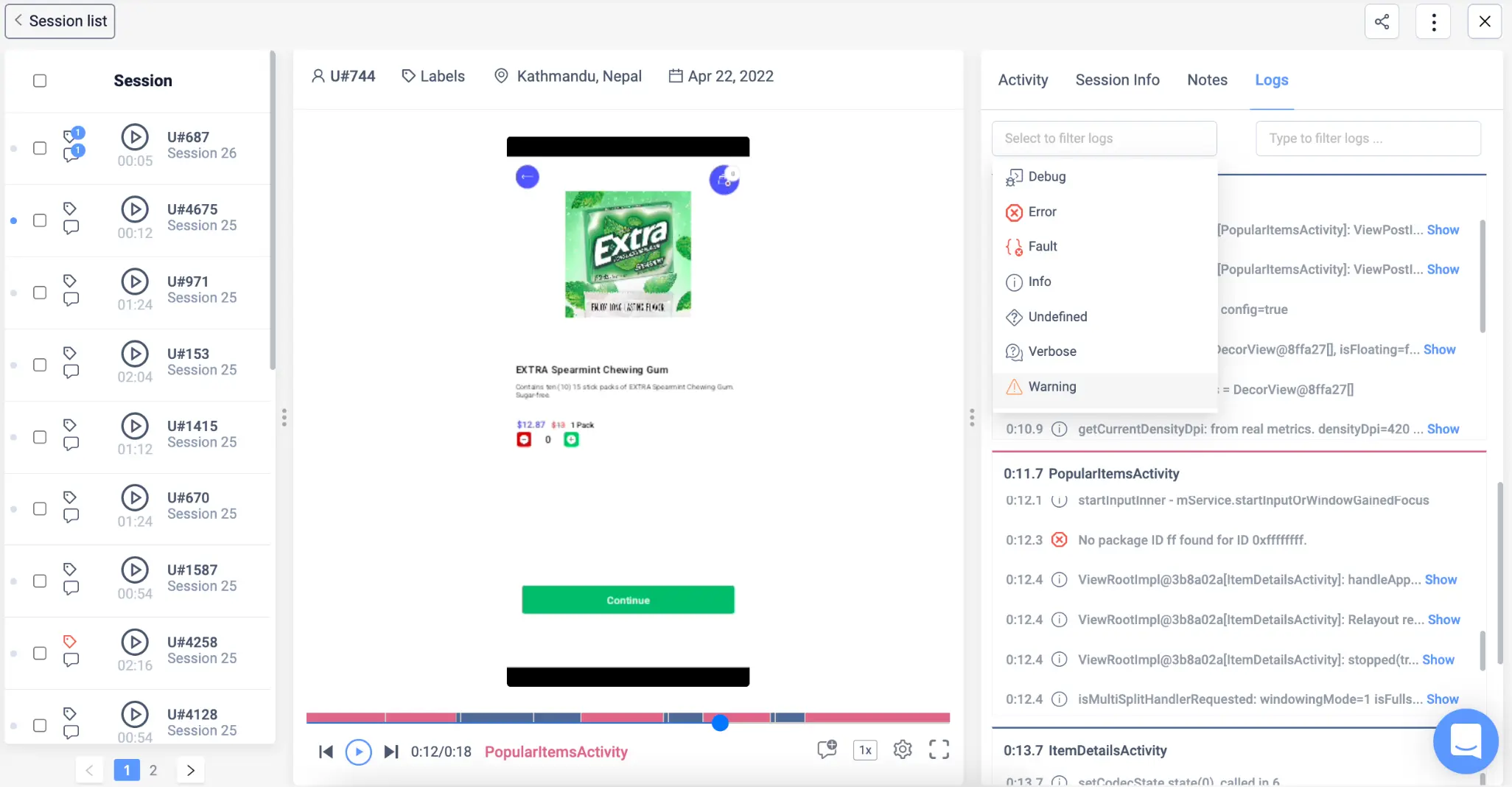This screenshot has height=787, width=1512.
Task: Open the chat support widget
Action: [1466, 741]
